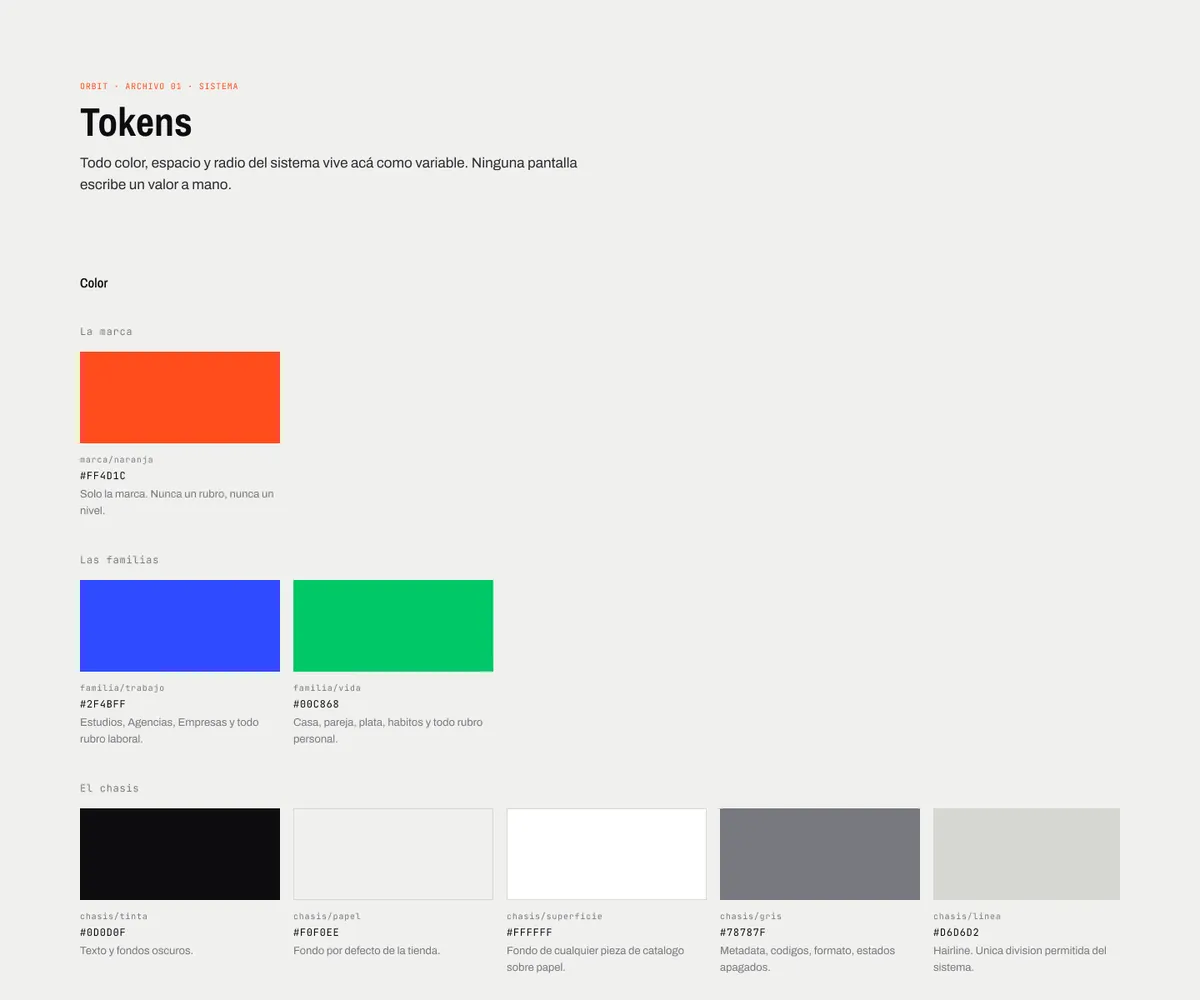
Task: Pick the chasis/gris gray swatch
Action: (x=820, y=854)
